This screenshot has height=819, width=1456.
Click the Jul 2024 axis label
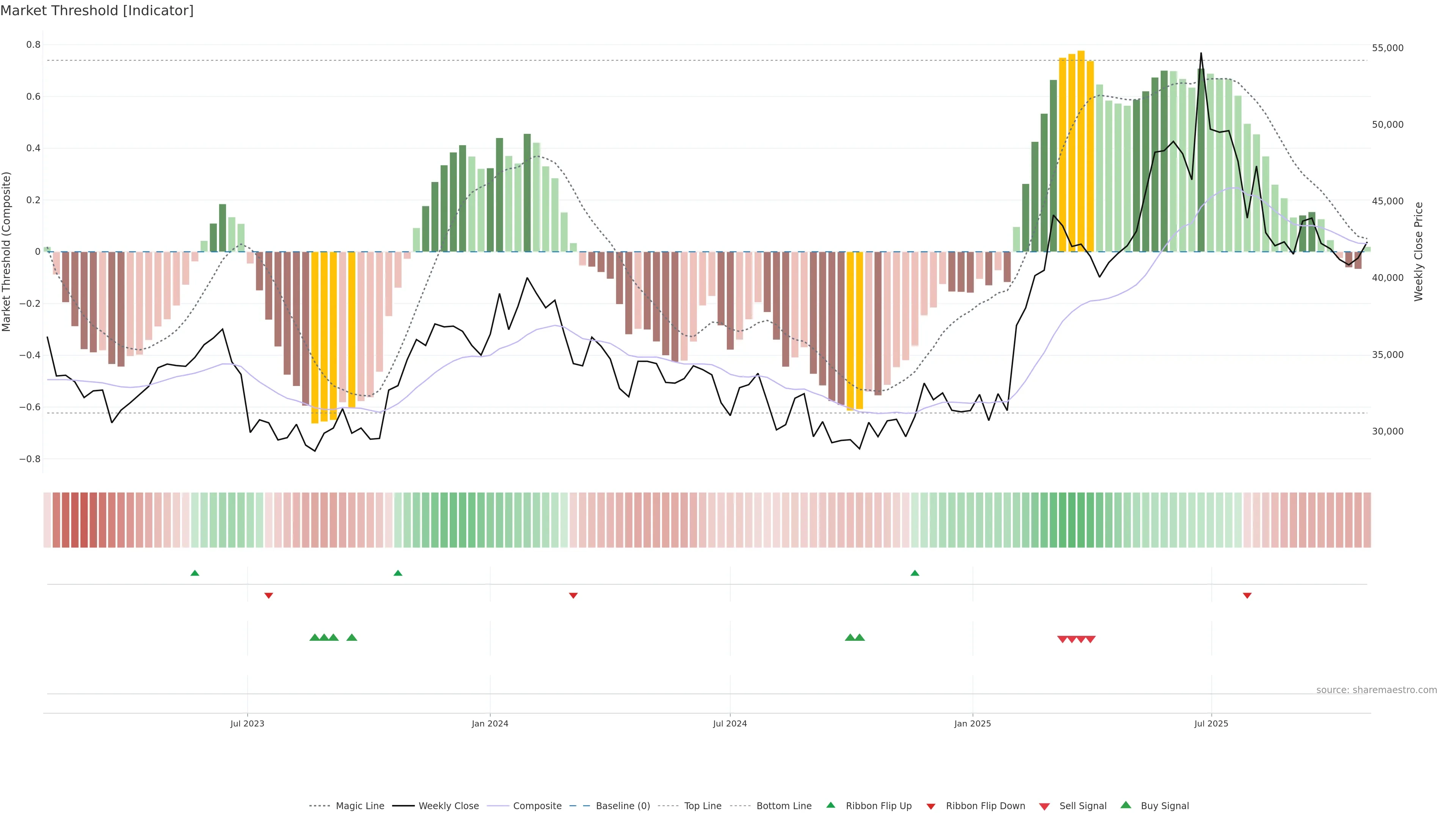[x=730, y=723]
